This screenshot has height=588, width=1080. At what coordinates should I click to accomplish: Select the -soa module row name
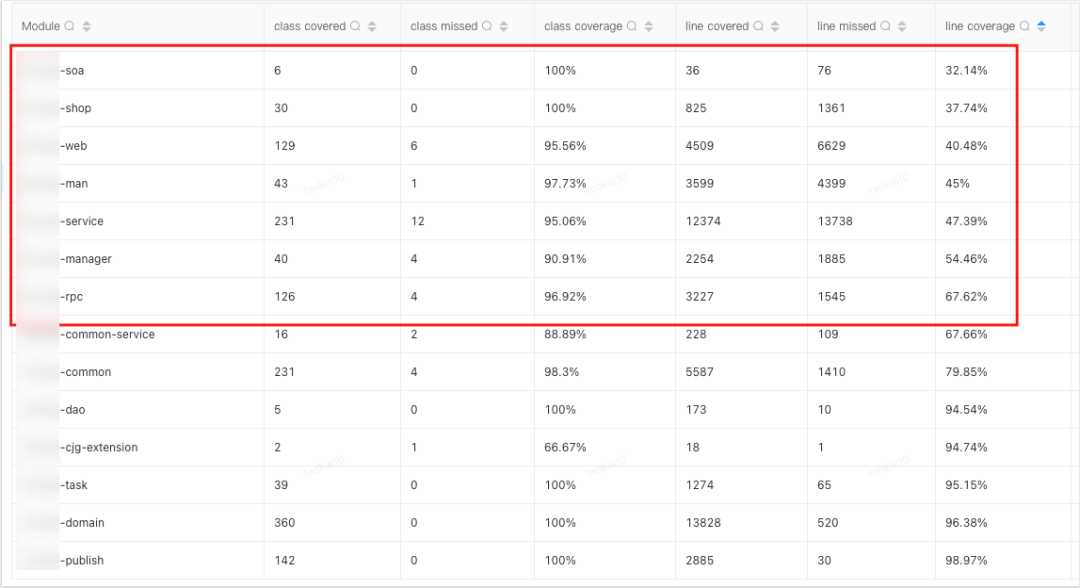point(72,70)
